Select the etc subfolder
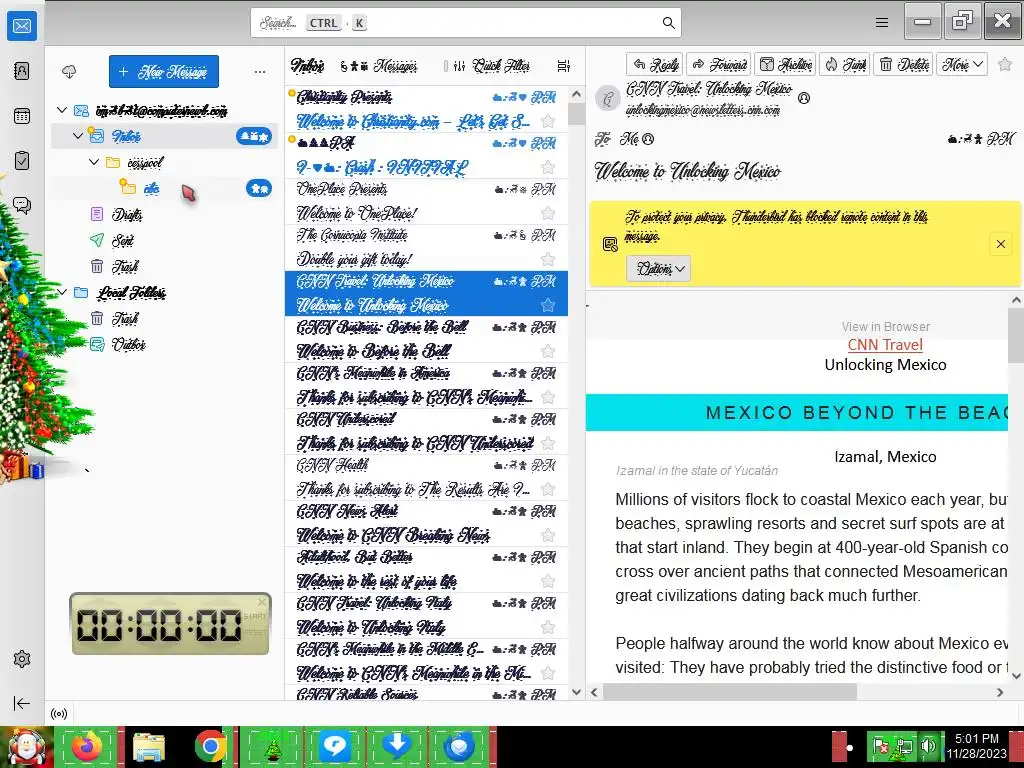Image resolution: width=1024 pixels, height=768 pixels. [x=165, y=188]
